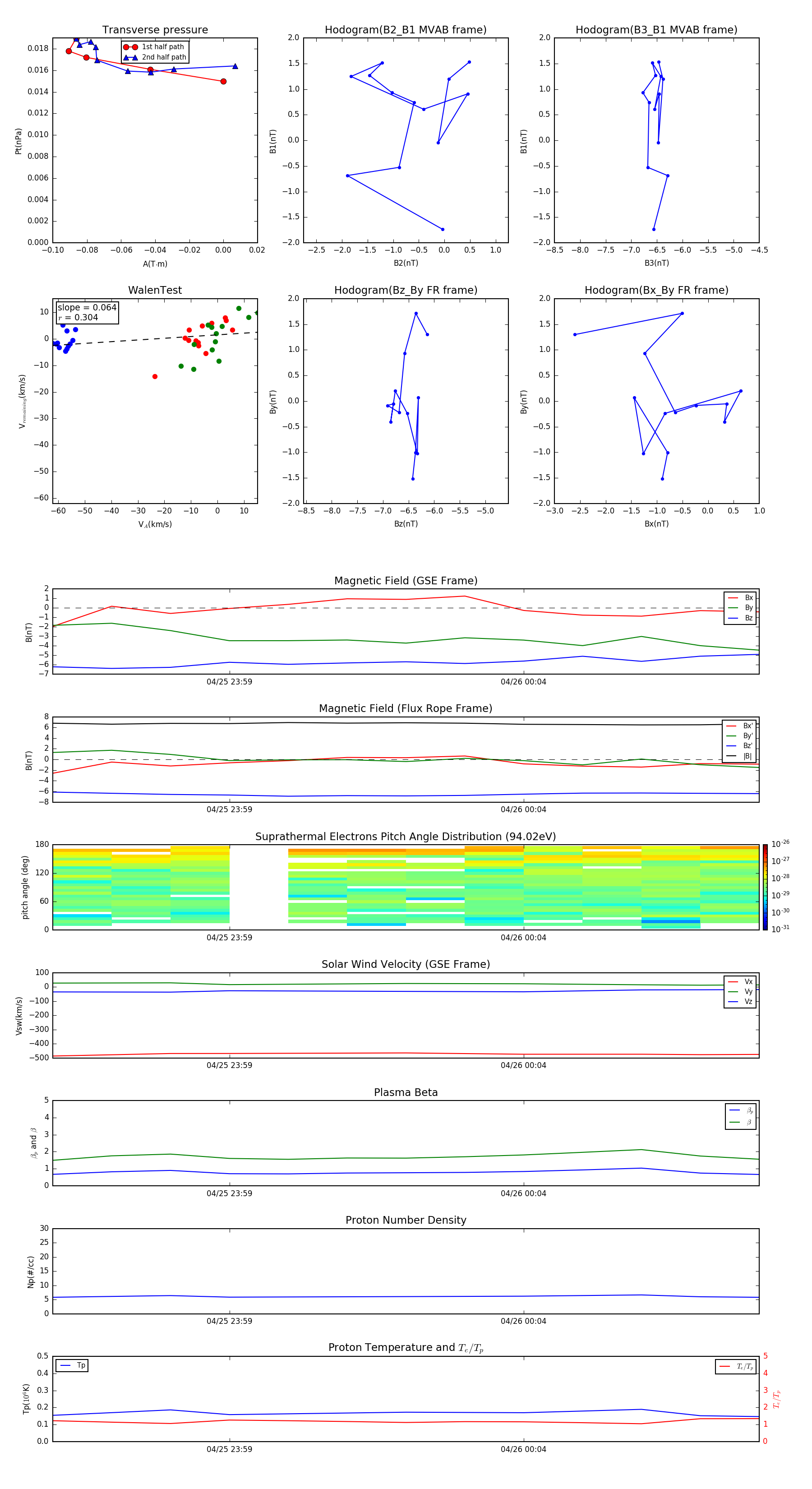The height and width of the screenshot is (1489, 812).
Task: Click the 'Proton Number Density' title
Action: [x=406, y=1220]
